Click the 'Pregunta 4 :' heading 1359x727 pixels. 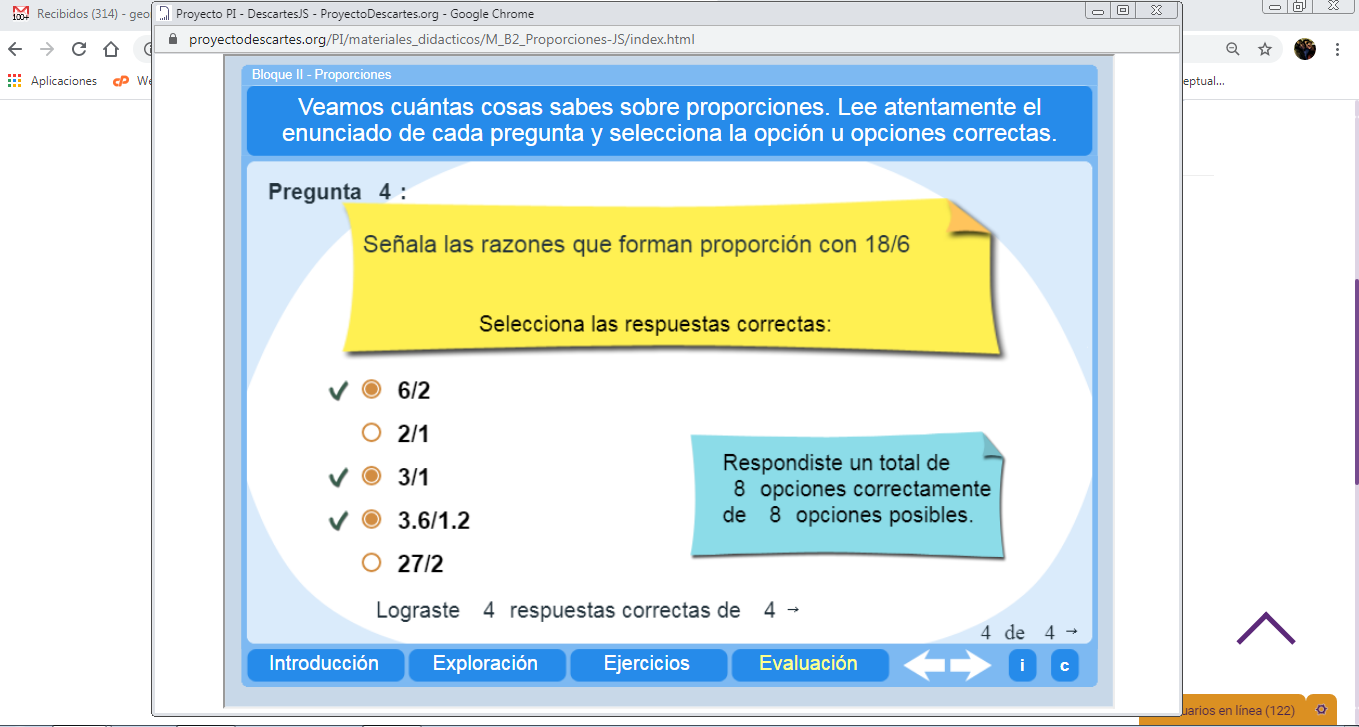(337, 192)
